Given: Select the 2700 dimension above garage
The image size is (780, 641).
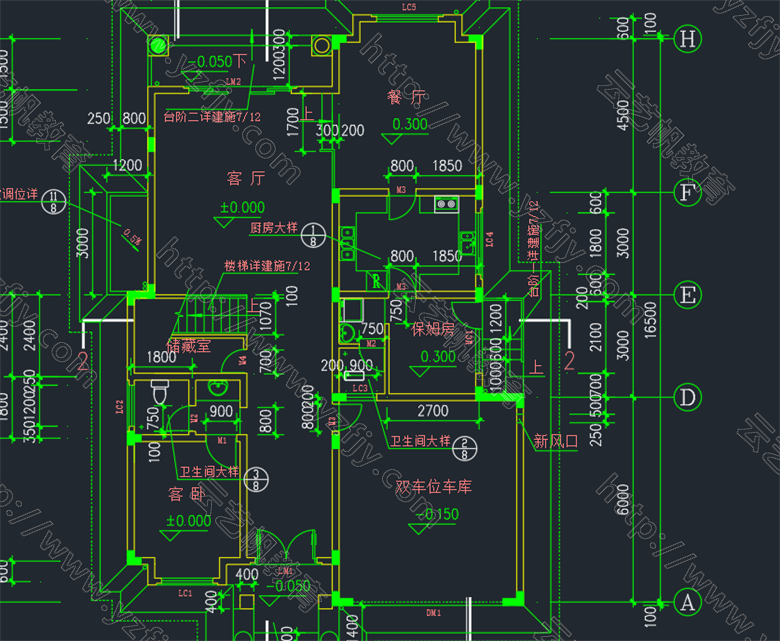Looking at the screenshot, I should click(x=433, y=411).
